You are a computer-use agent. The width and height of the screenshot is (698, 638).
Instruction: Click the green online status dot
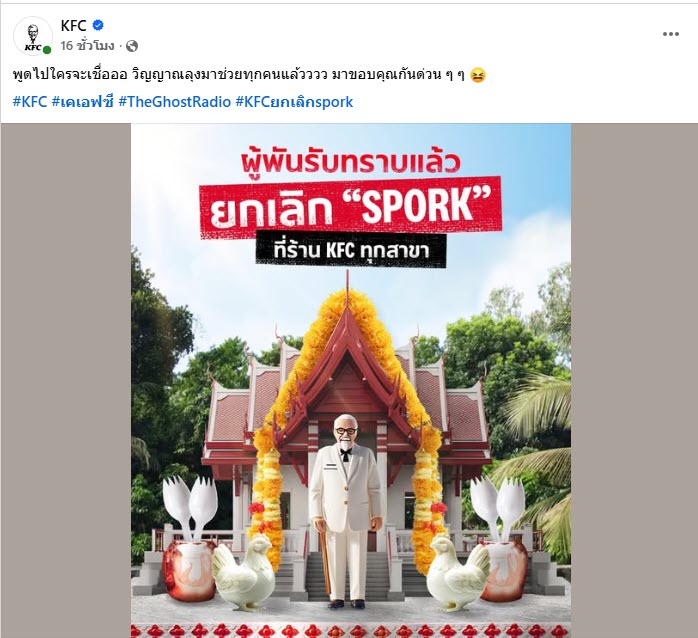47,50
